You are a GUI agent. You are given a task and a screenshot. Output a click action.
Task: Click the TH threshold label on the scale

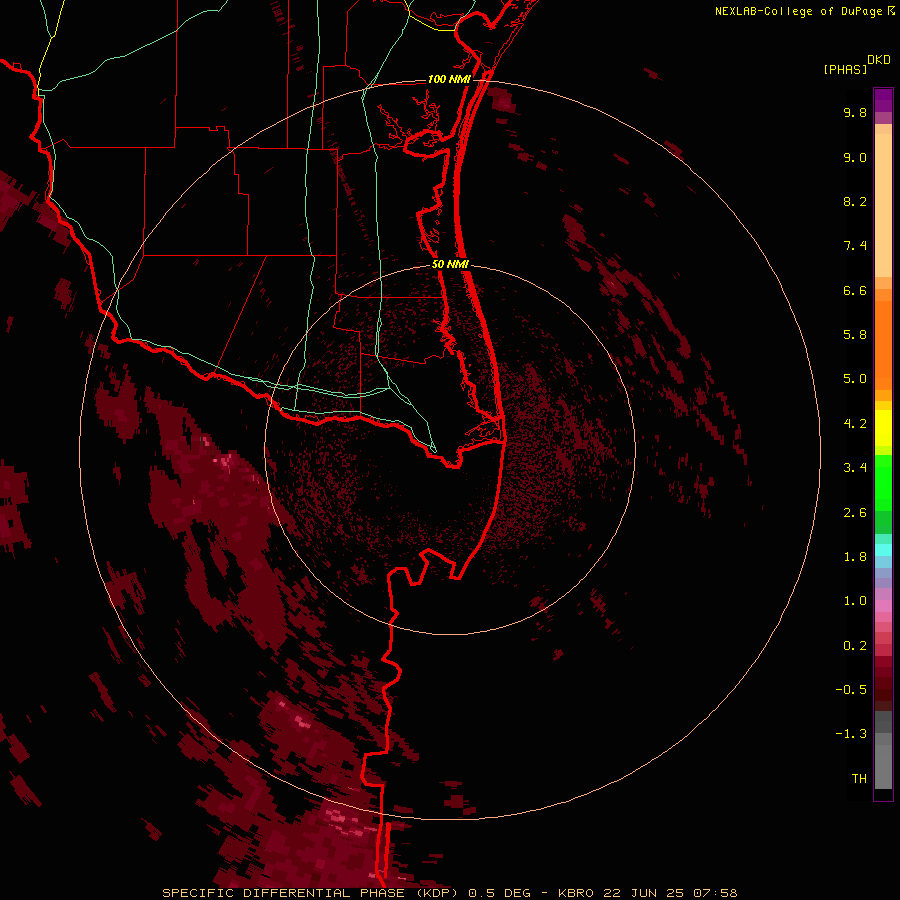859,779
